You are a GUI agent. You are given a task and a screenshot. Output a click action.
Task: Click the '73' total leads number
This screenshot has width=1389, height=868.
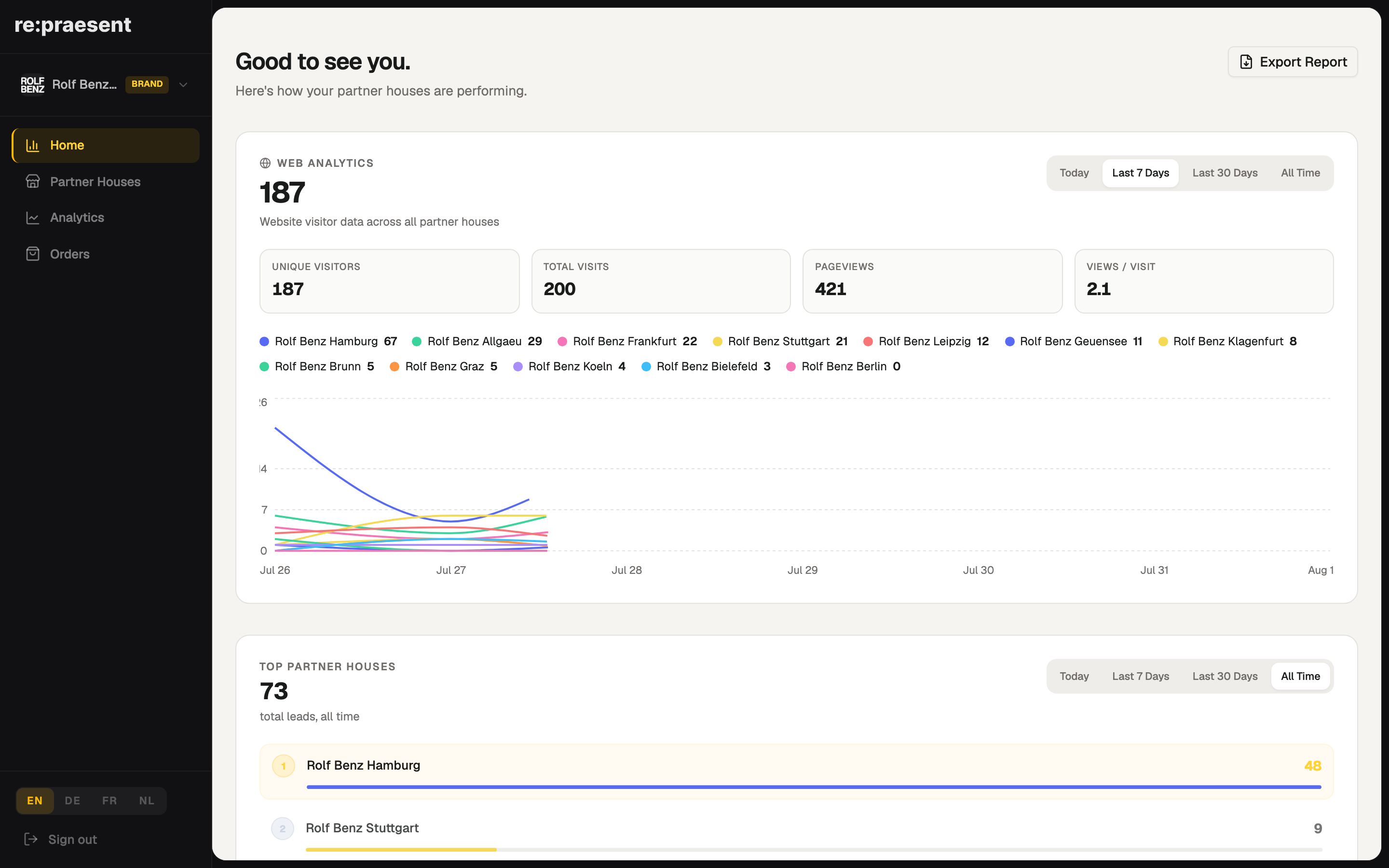point(274,691)
